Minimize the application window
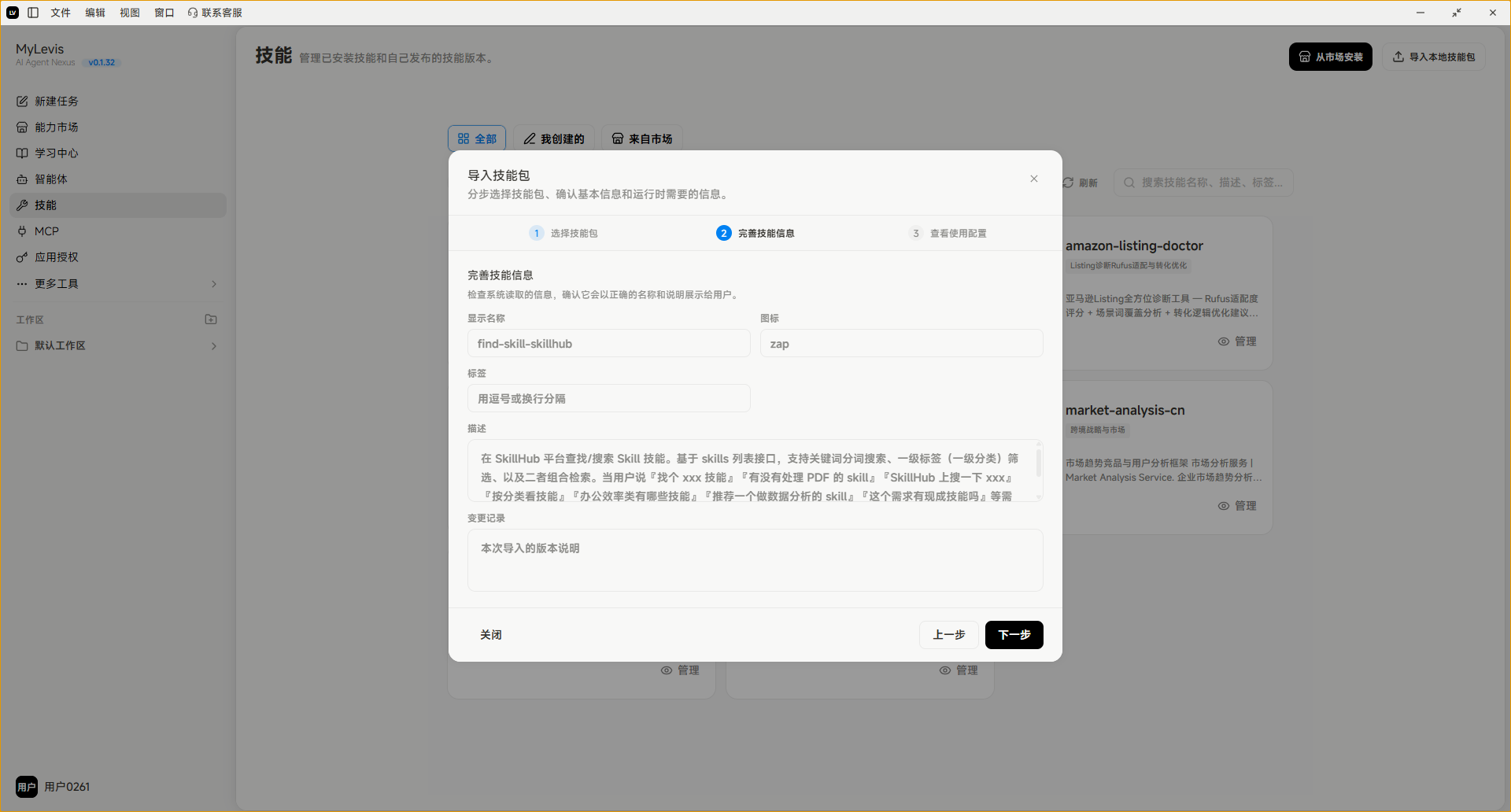The image size is (1511, 812). pos(1420,13)
